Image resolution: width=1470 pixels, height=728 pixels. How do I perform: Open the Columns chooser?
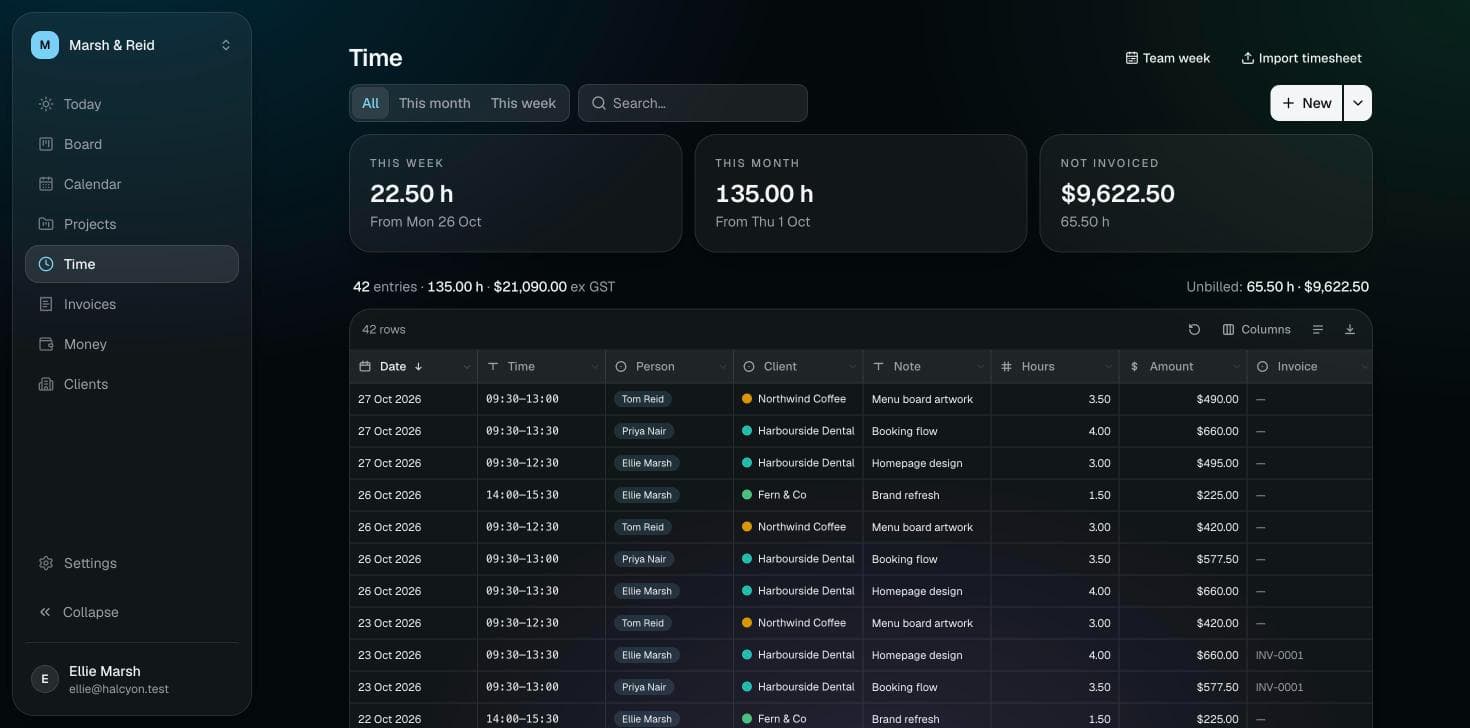pos(1256,329)
